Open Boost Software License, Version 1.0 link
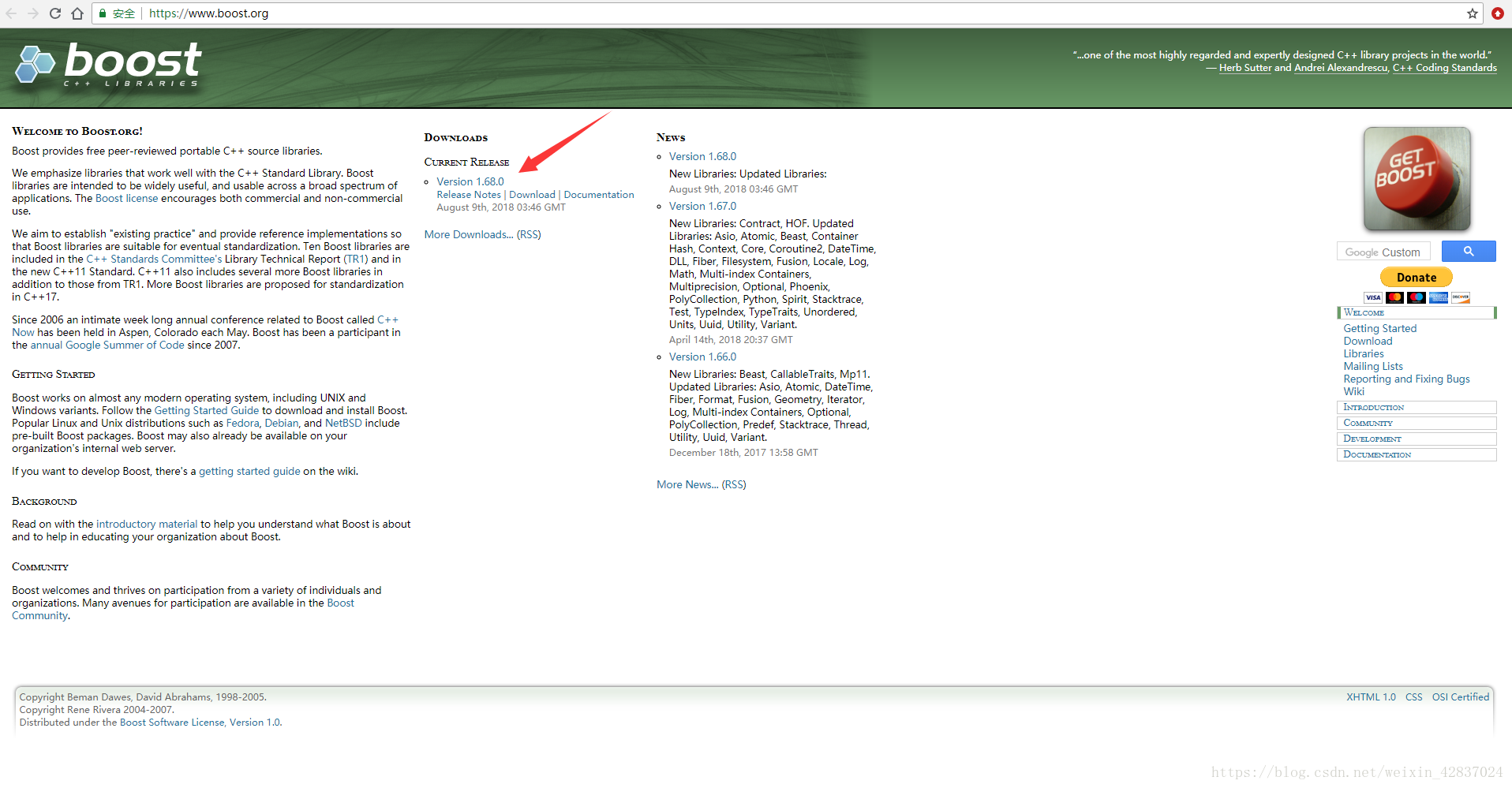The height and width of the screenshot is (788, 1512). pyautogui.click(x=200, y=722)
